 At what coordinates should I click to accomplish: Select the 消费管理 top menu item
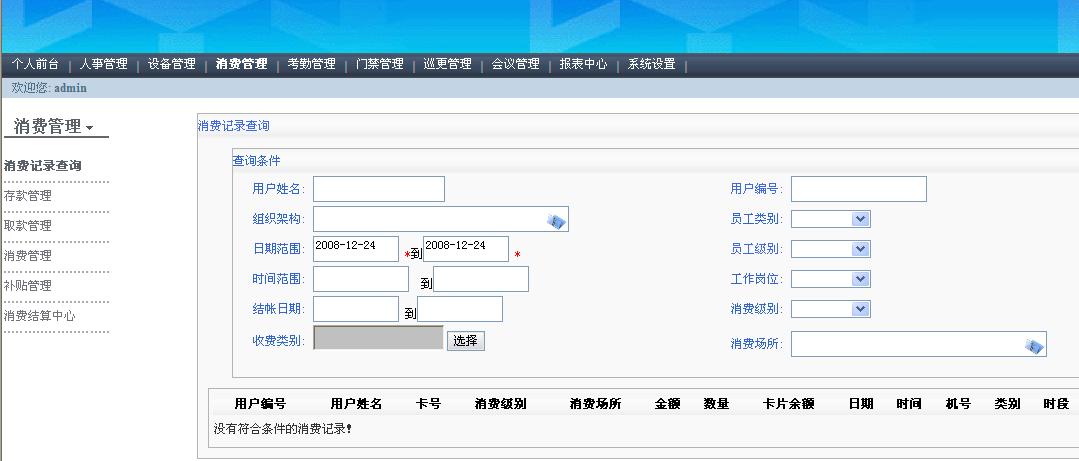coord(241,65)
